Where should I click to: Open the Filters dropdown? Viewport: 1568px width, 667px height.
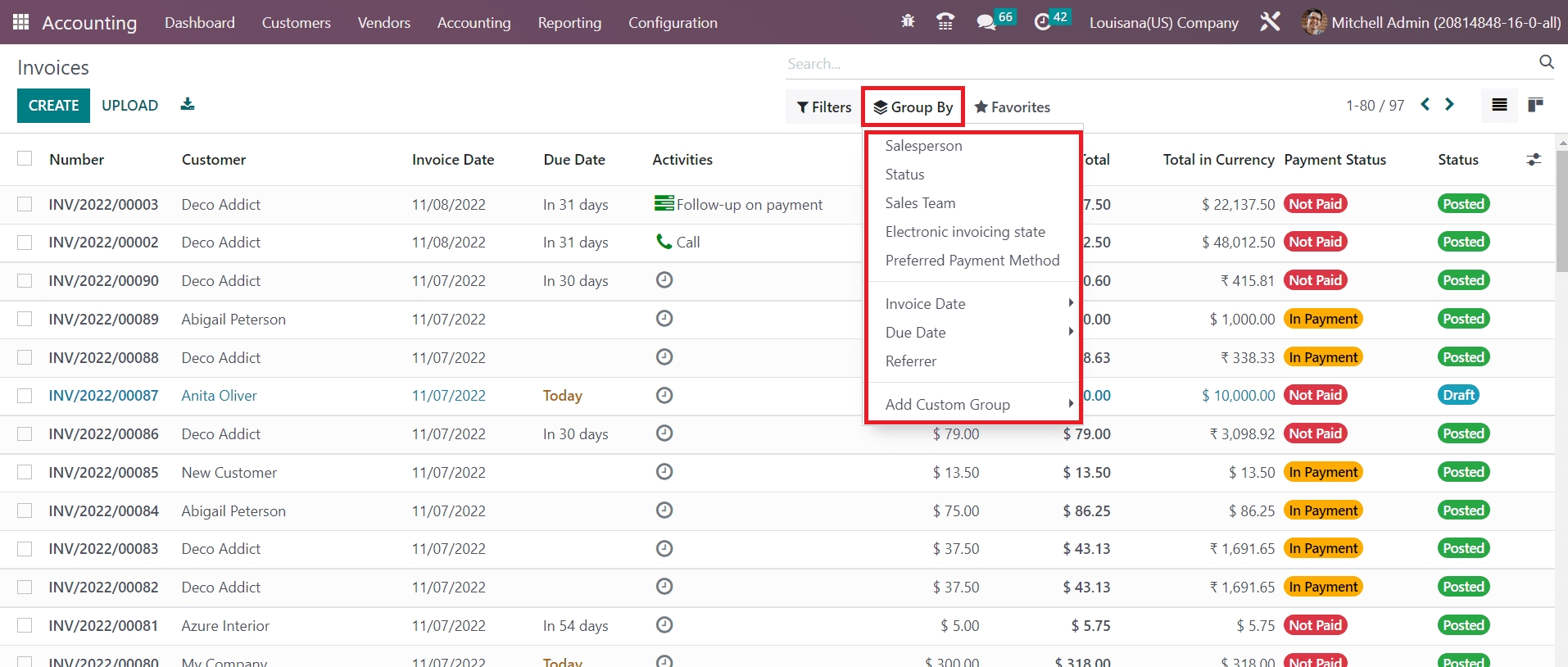coord(824,107)
